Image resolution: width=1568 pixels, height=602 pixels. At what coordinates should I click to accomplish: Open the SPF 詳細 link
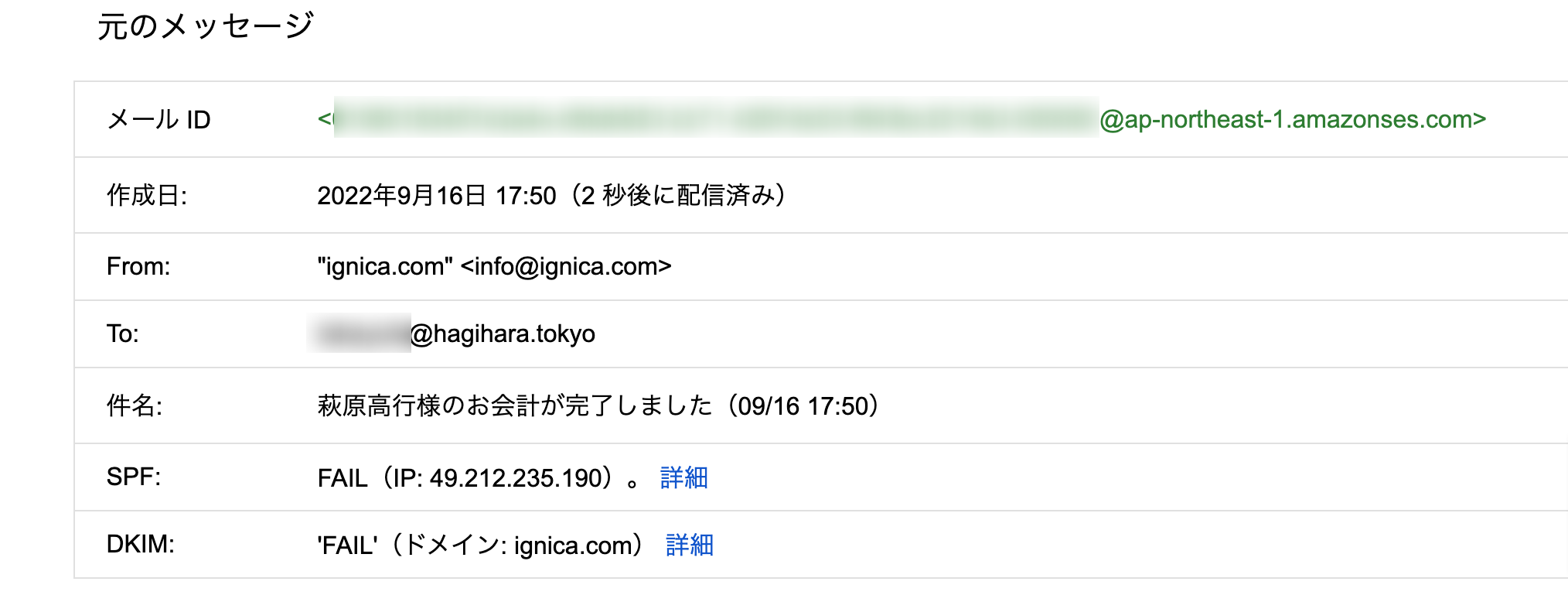(x=684, y=477)
